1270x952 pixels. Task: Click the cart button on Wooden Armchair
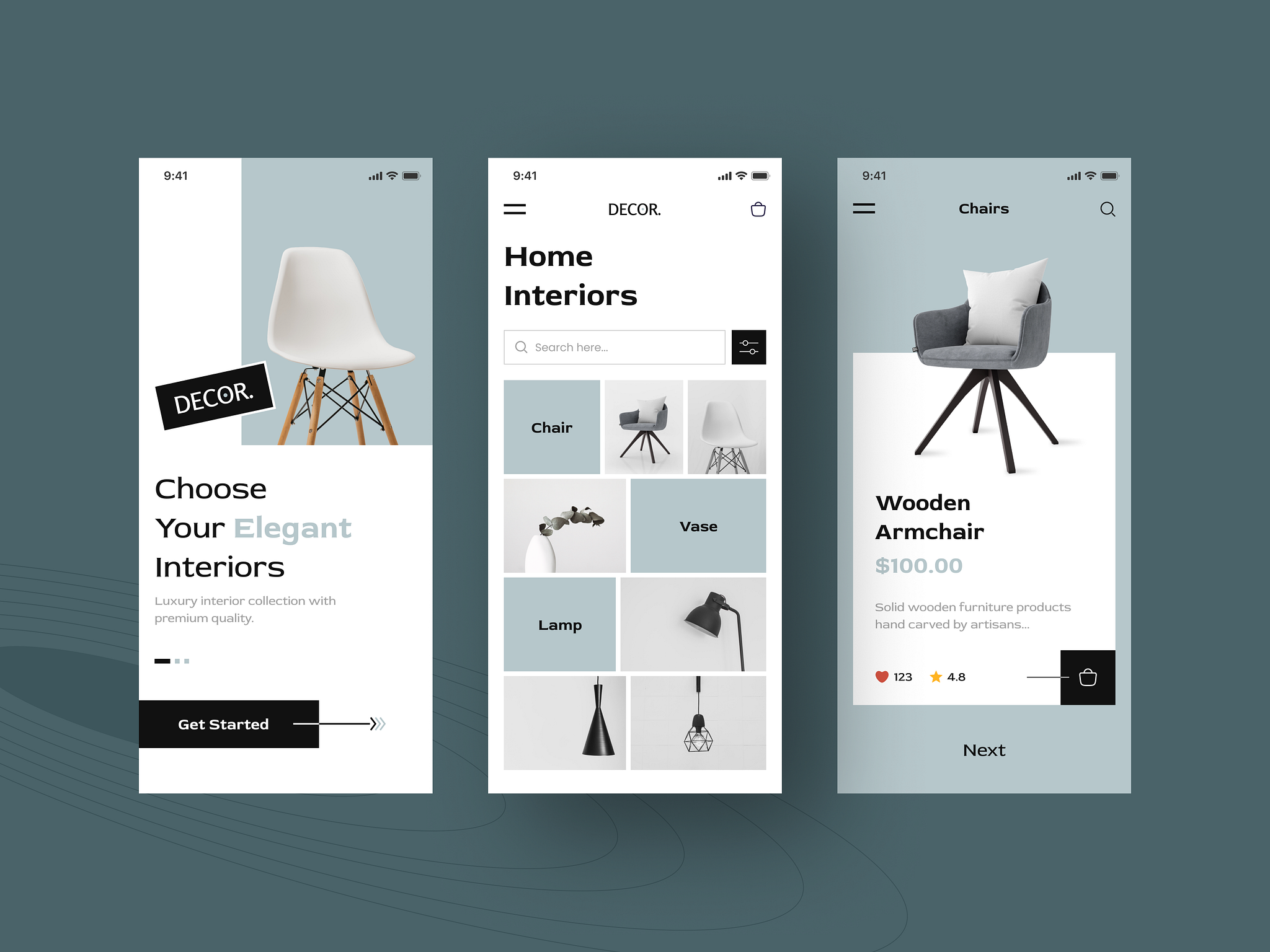coord(1089,677)
